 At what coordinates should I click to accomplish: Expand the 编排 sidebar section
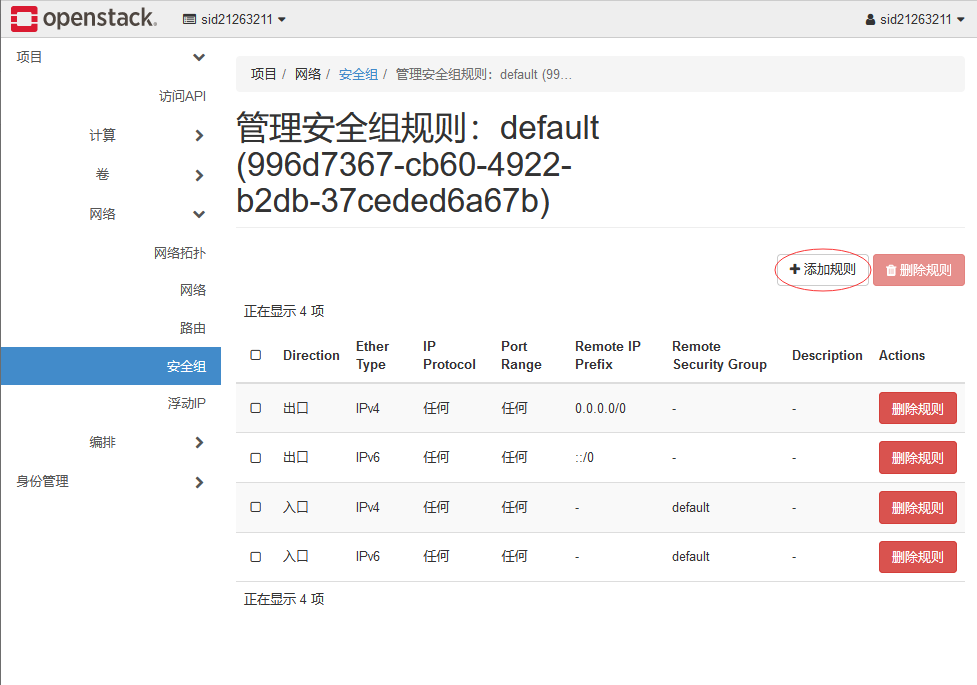147,443
